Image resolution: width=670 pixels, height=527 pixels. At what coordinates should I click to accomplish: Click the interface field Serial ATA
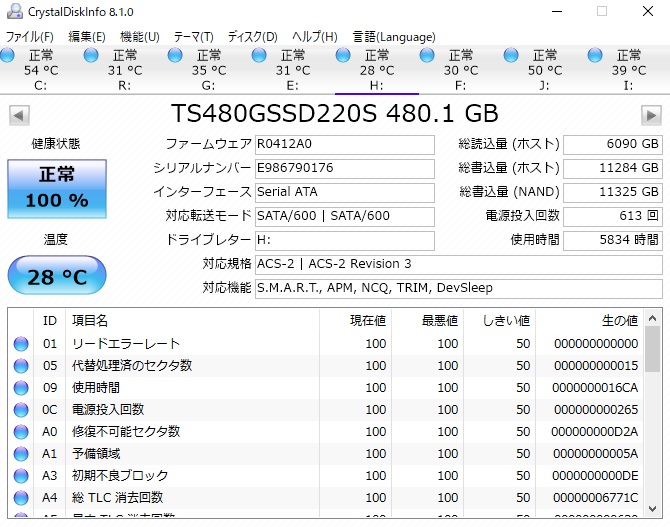[x=345, y=192]
